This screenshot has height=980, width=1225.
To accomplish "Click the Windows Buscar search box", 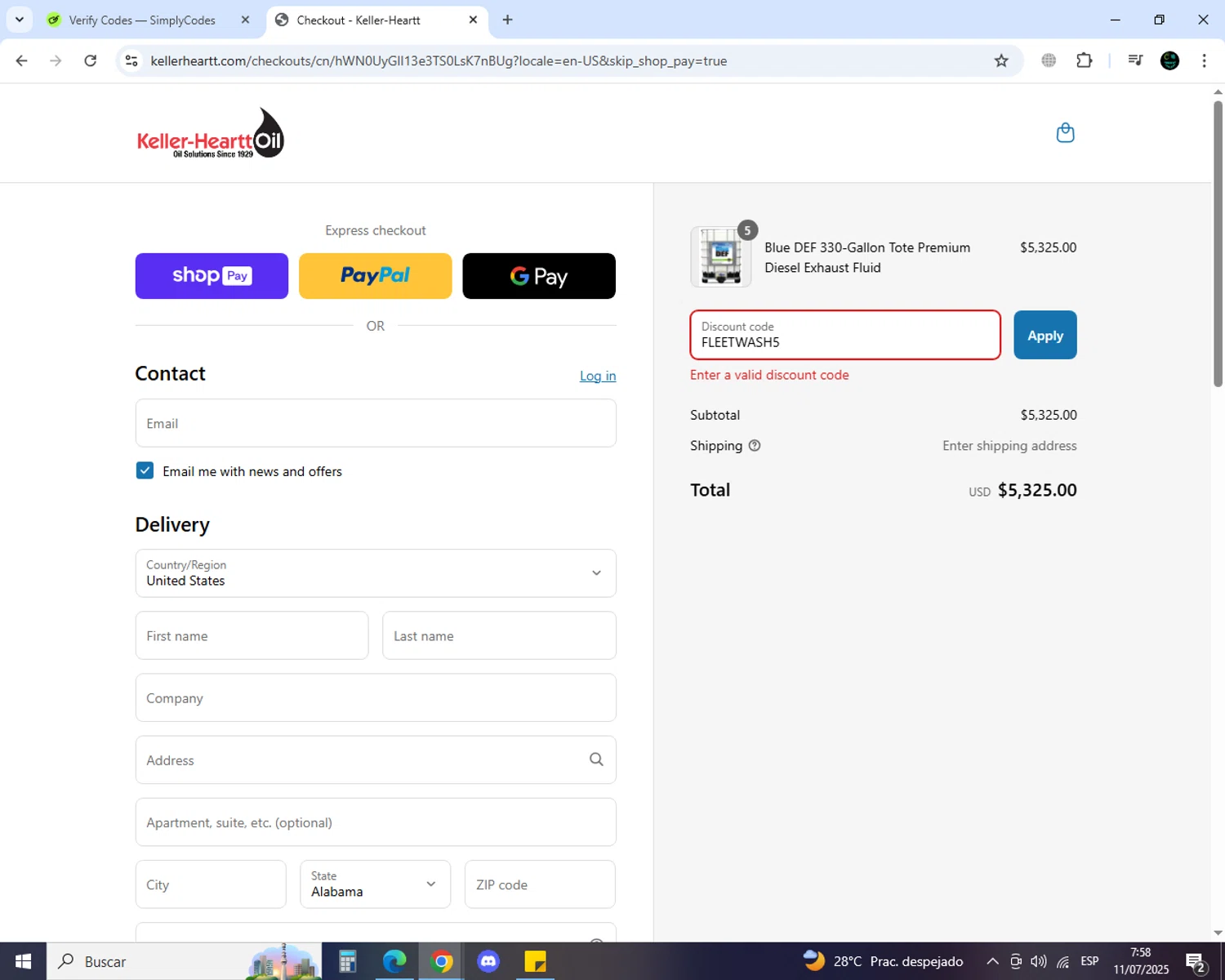I will pyautogui.click(x=184, y=961).
